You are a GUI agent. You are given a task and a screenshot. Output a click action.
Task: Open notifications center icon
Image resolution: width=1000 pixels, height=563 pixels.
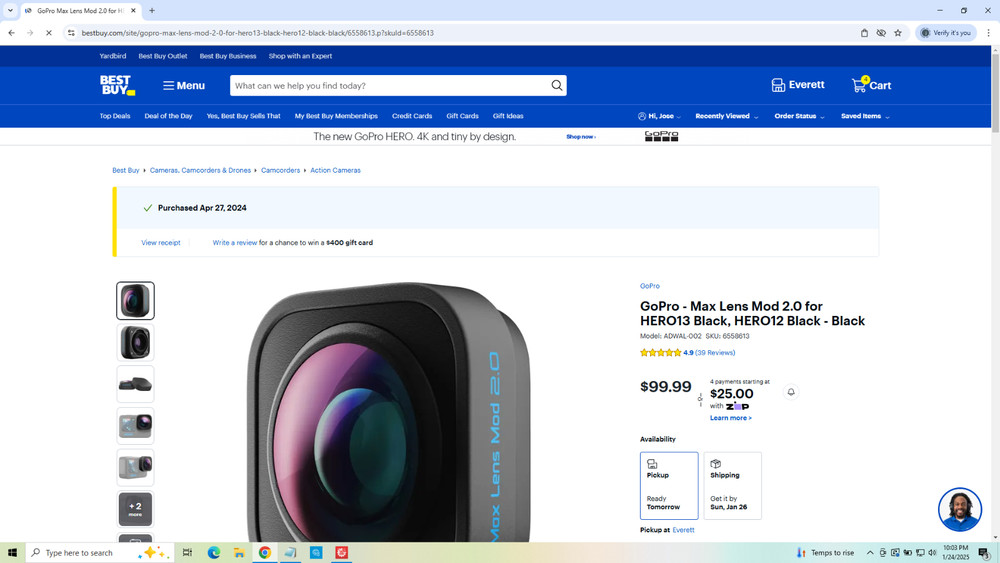984,553
